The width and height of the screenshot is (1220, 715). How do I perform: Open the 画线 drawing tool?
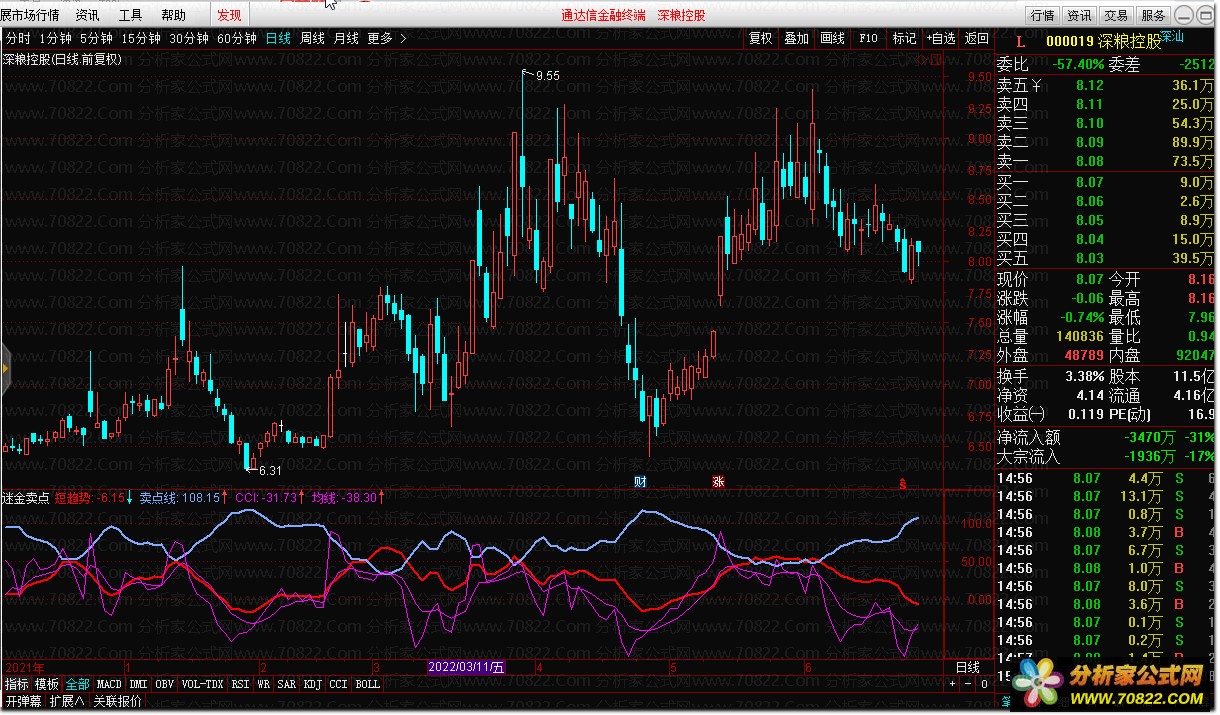(832, 38)
